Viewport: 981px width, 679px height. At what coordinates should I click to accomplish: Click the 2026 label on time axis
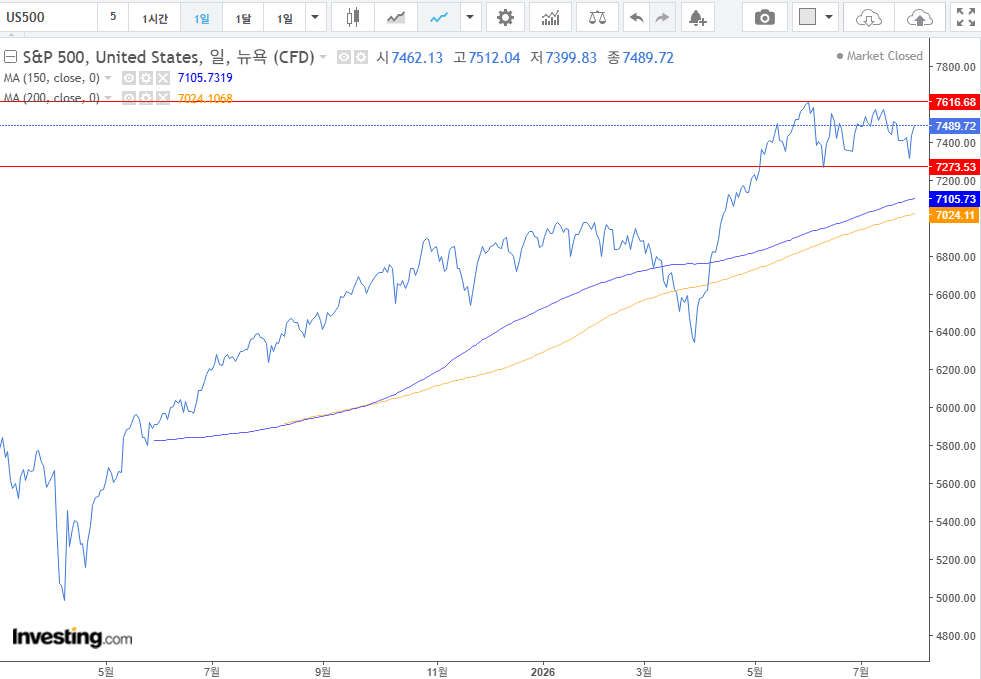coord(542,672)
